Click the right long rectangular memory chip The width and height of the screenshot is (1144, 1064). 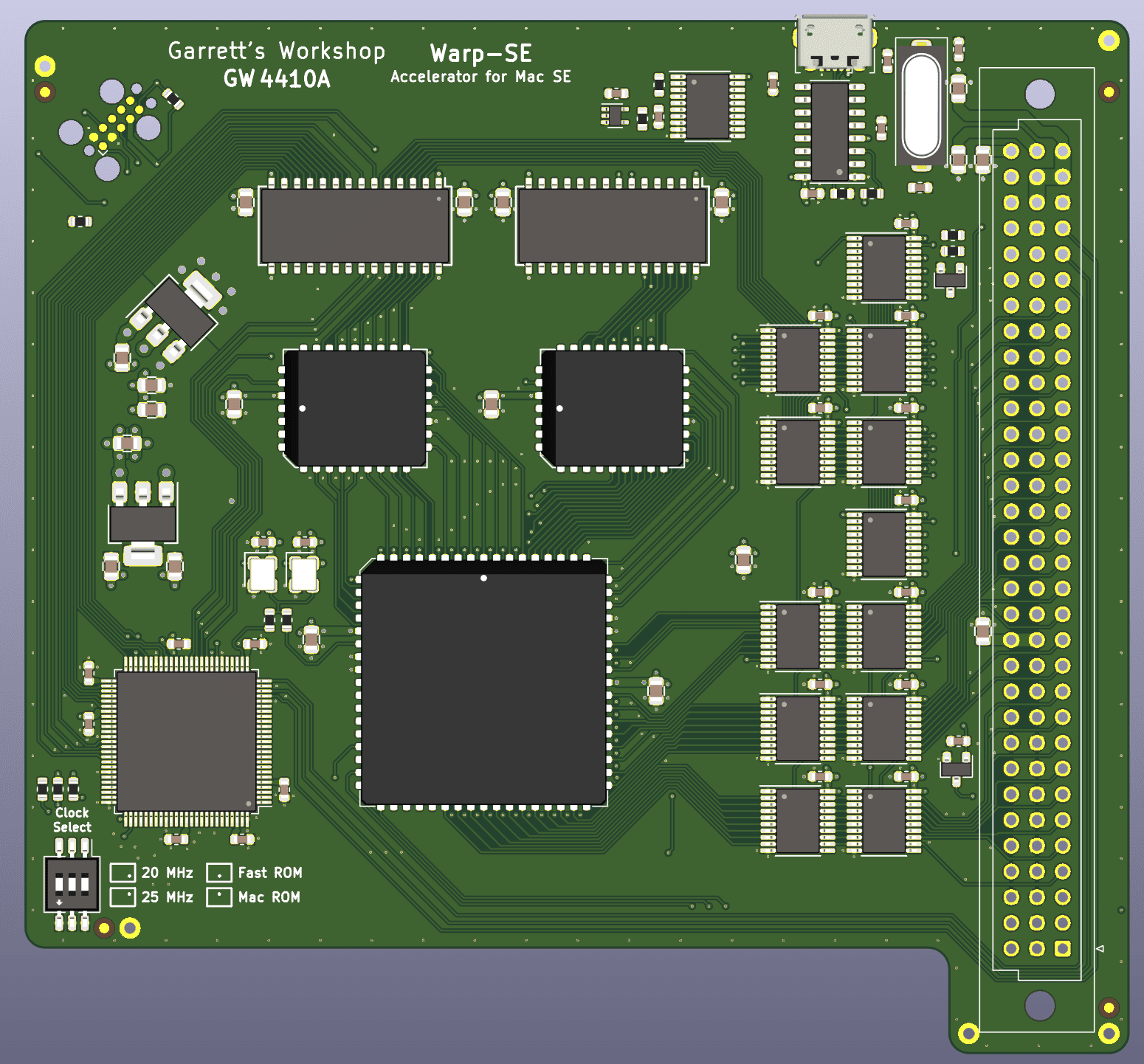tap(612, 226)
